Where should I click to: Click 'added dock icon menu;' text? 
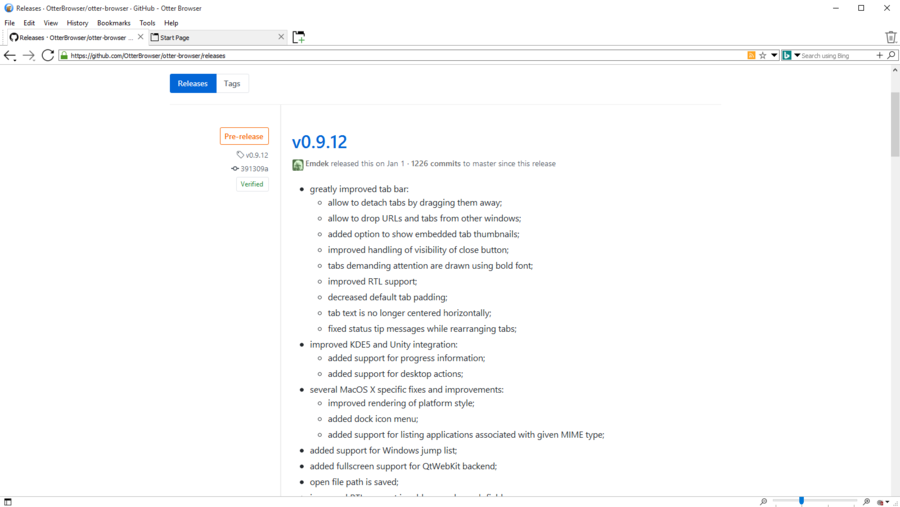point(373,419)
